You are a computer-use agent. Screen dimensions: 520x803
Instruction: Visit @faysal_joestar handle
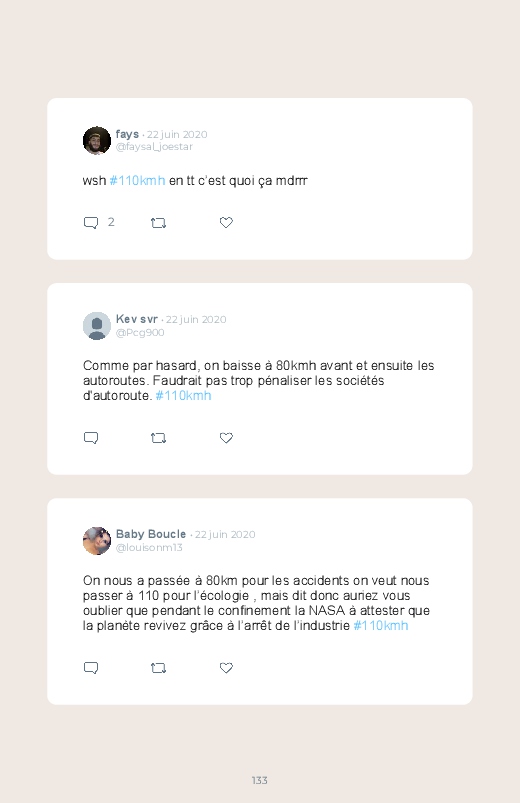pos(154,147)
